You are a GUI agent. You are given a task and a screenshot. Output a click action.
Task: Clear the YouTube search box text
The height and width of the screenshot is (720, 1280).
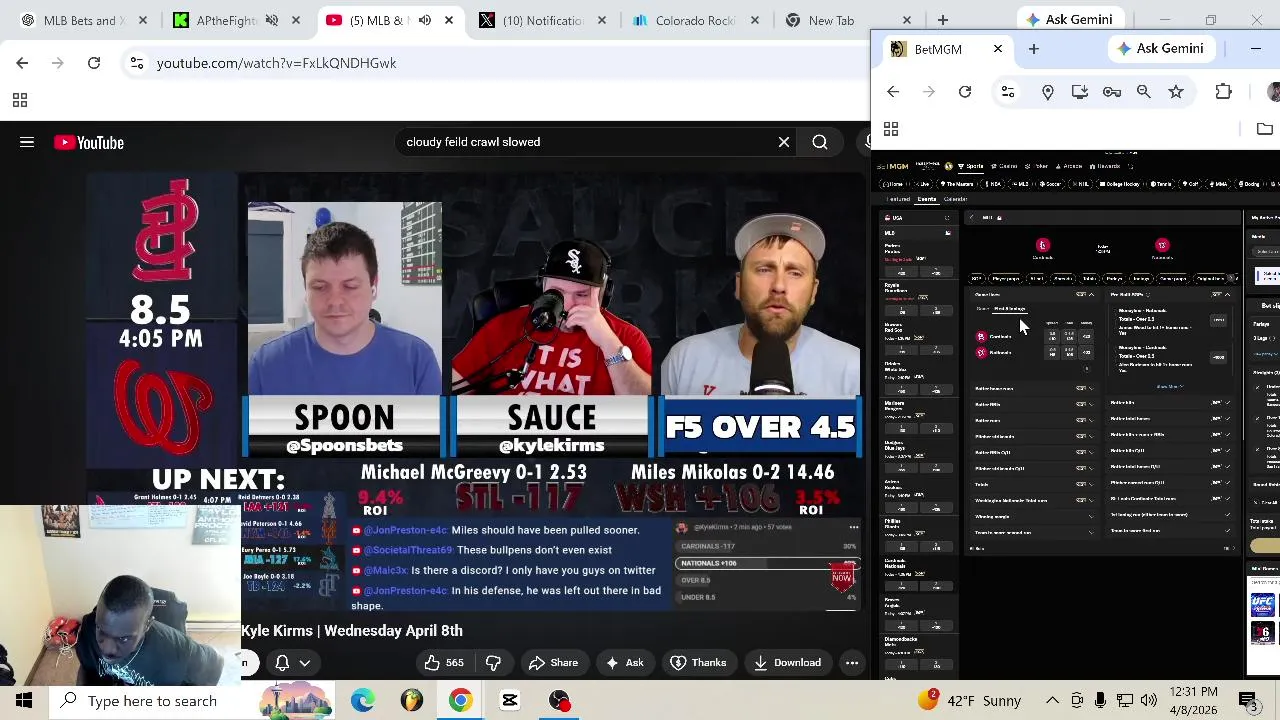[x=784, y=142]
